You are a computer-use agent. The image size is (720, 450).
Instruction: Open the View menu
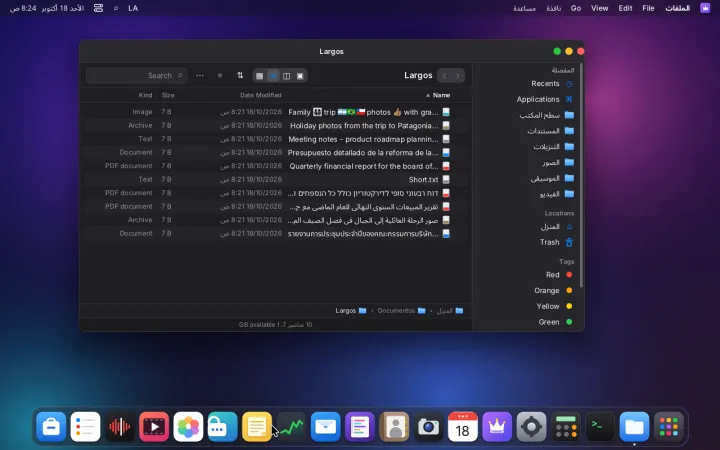click(x=599, y=8)
